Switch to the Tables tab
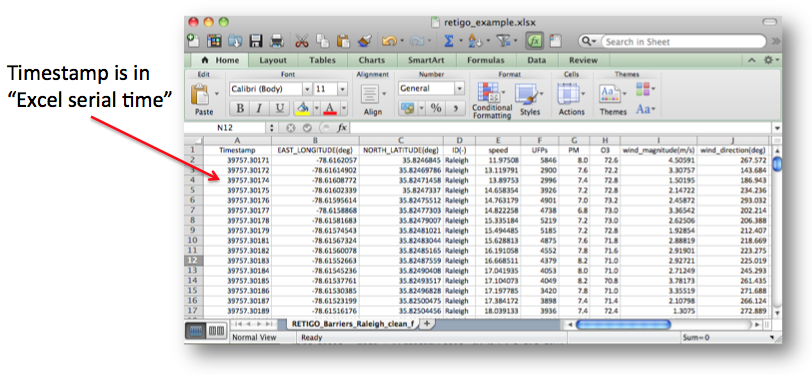The width and height of the screenshot is (812, 375). [x=322, y=60]
